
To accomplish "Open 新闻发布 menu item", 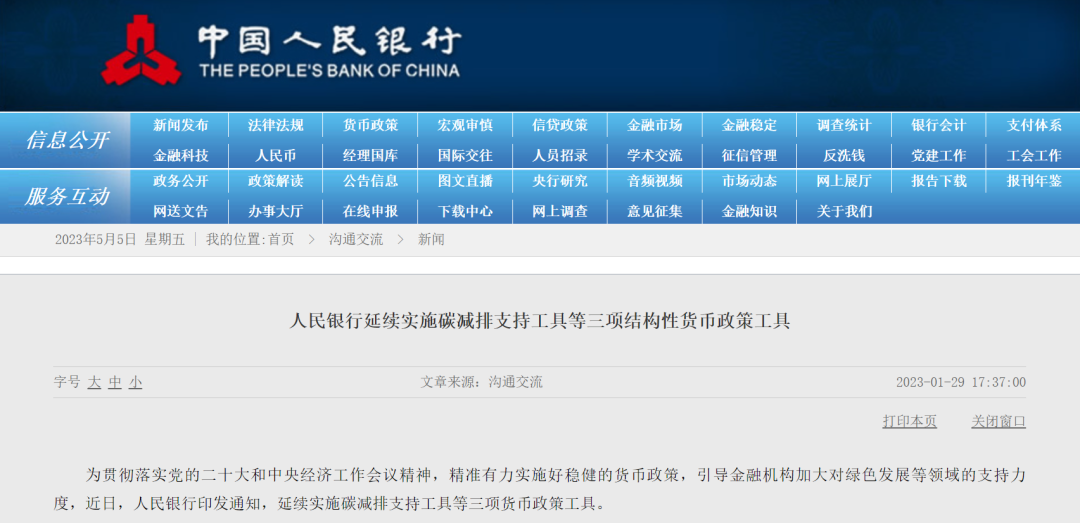I will point(180,125).
